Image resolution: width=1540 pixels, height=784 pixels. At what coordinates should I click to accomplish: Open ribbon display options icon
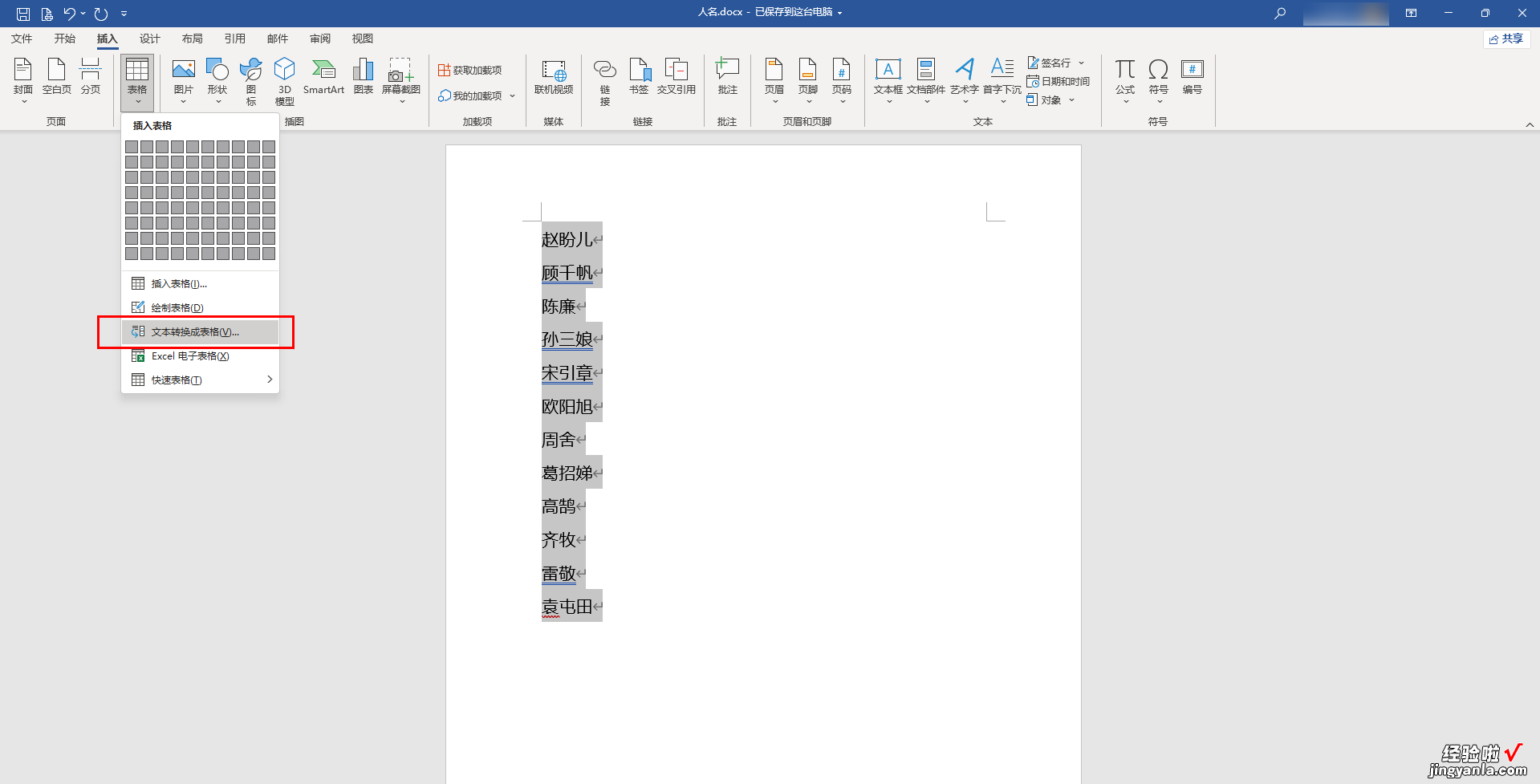point(1411,13)
